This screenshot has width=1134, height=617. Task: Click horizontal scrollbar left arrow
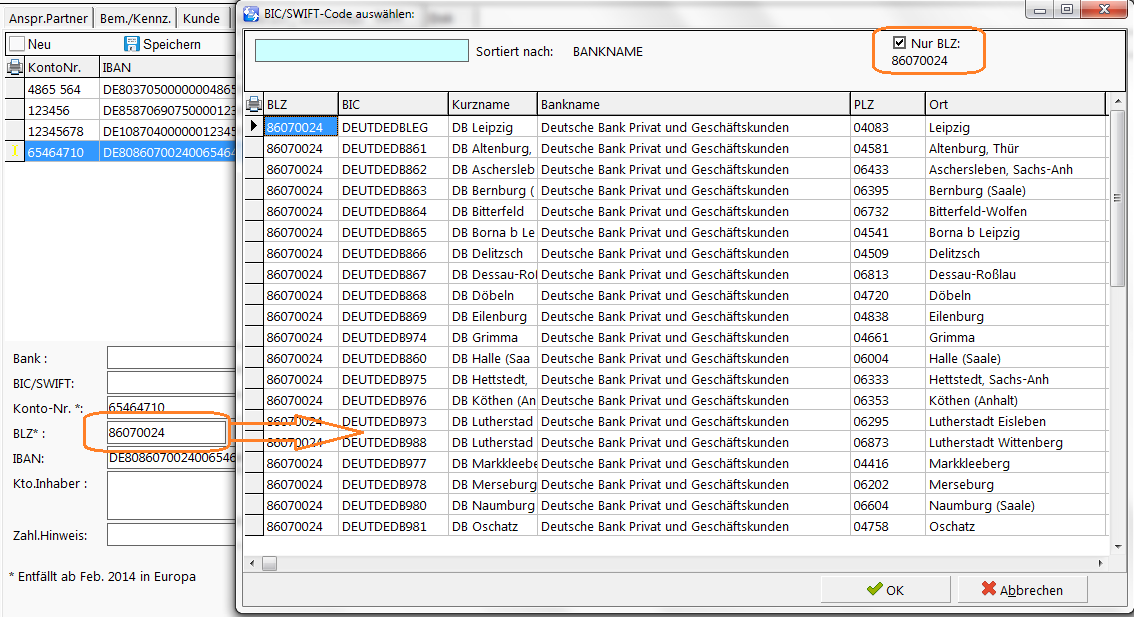click(252, 563)
